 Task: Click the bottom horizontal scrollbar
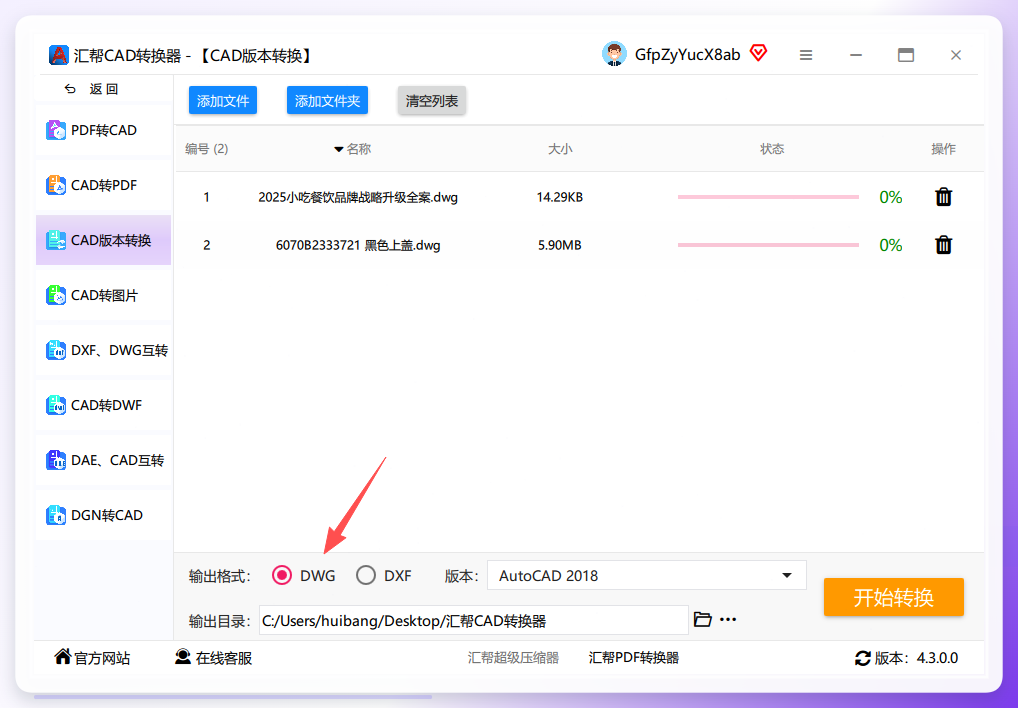point(232,697)
